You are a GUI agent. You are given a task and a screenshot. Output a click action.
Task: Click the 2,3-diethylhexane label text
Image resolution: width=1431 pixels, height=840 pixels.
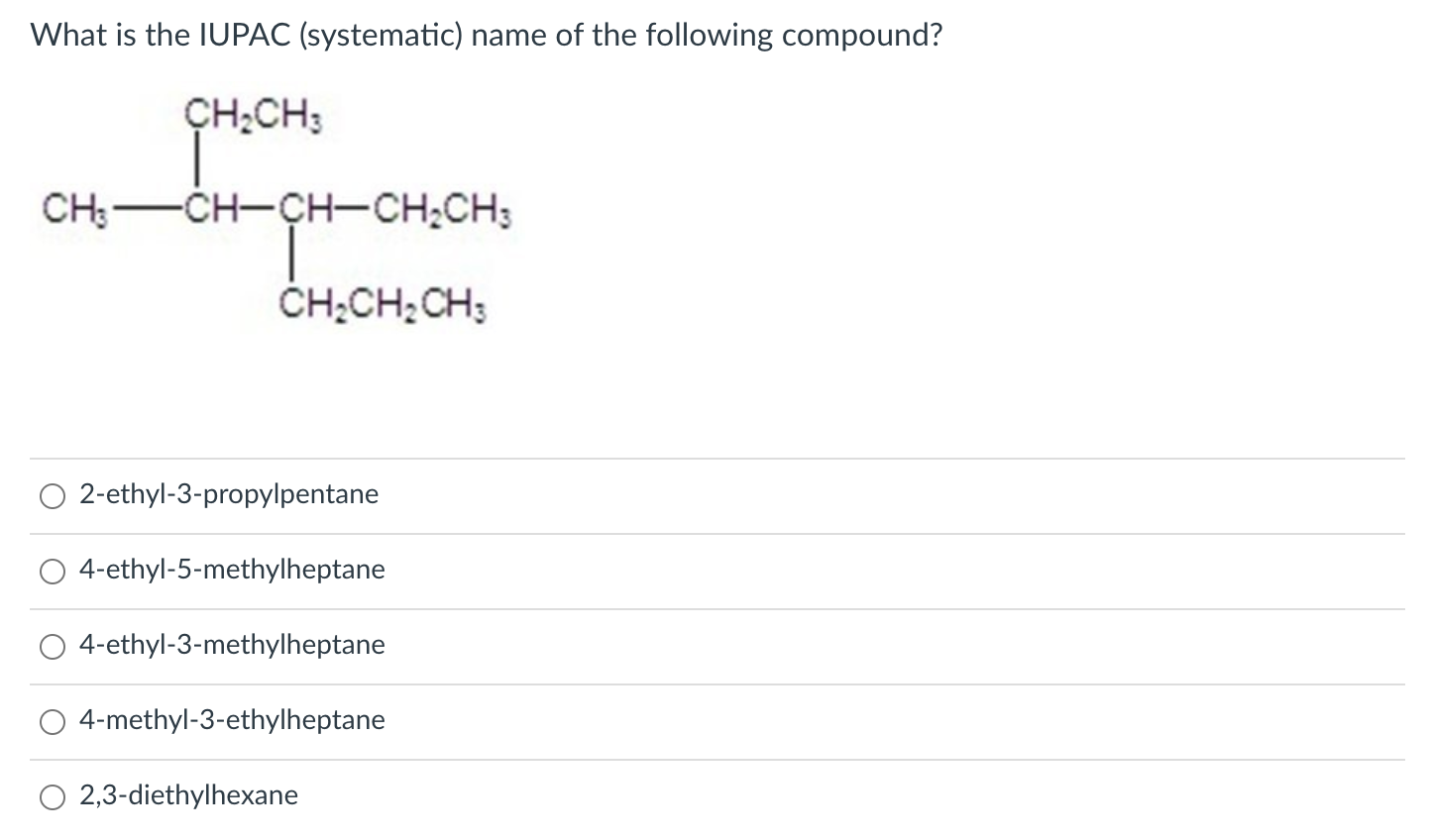pos(188,795)
